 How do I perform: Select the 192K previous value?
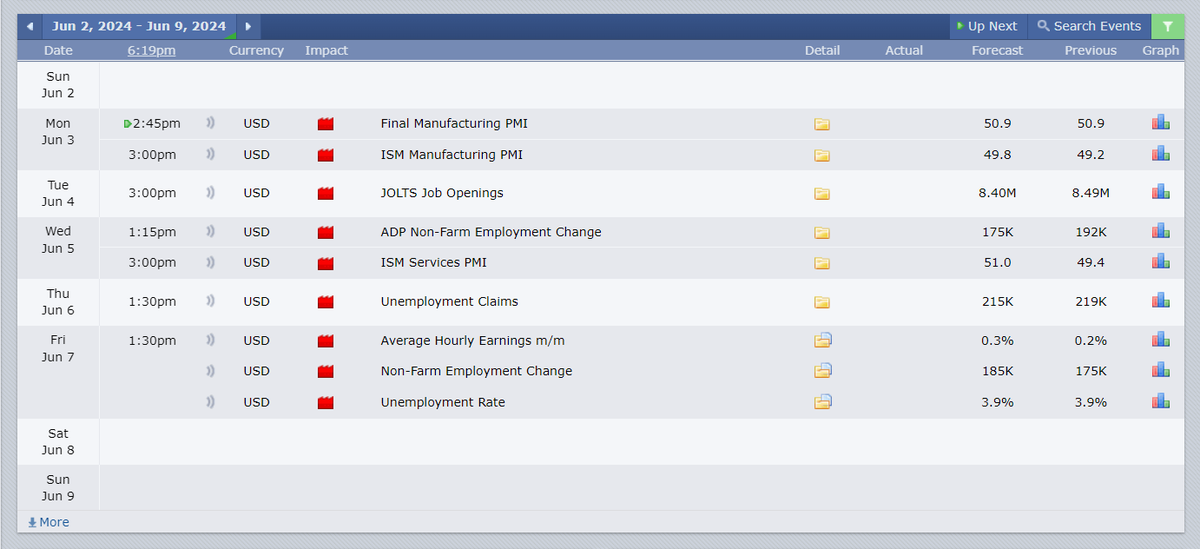coord(1090,232)
